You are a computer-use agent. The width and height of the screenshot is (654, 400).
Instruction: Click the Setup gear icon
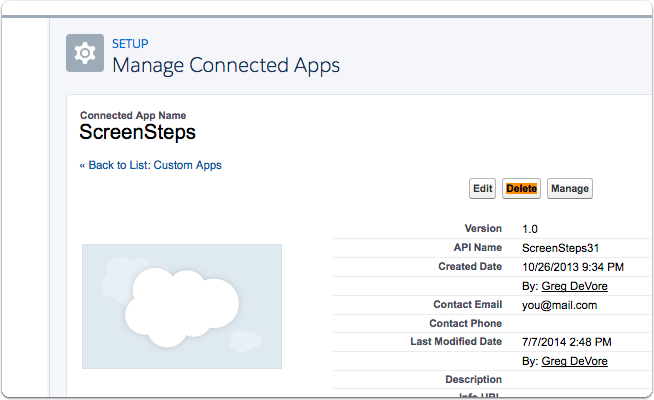(85, 53)
